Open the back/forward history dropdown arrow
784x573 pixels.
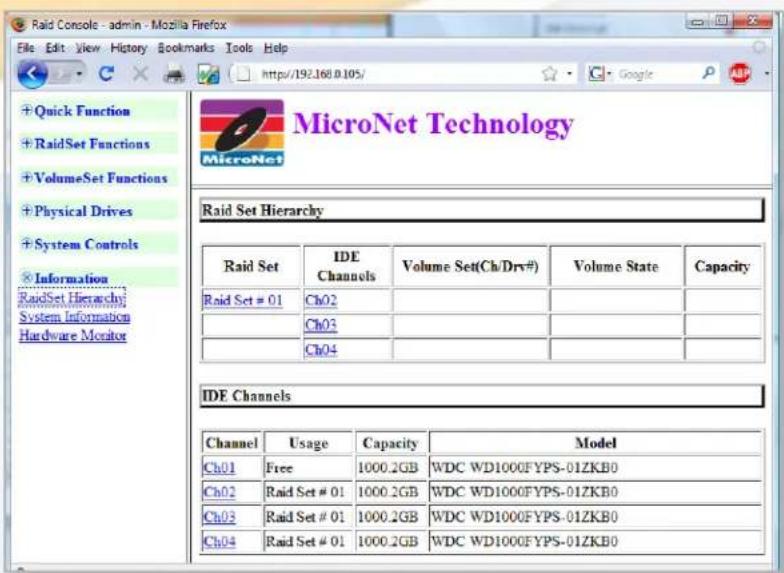79,74
